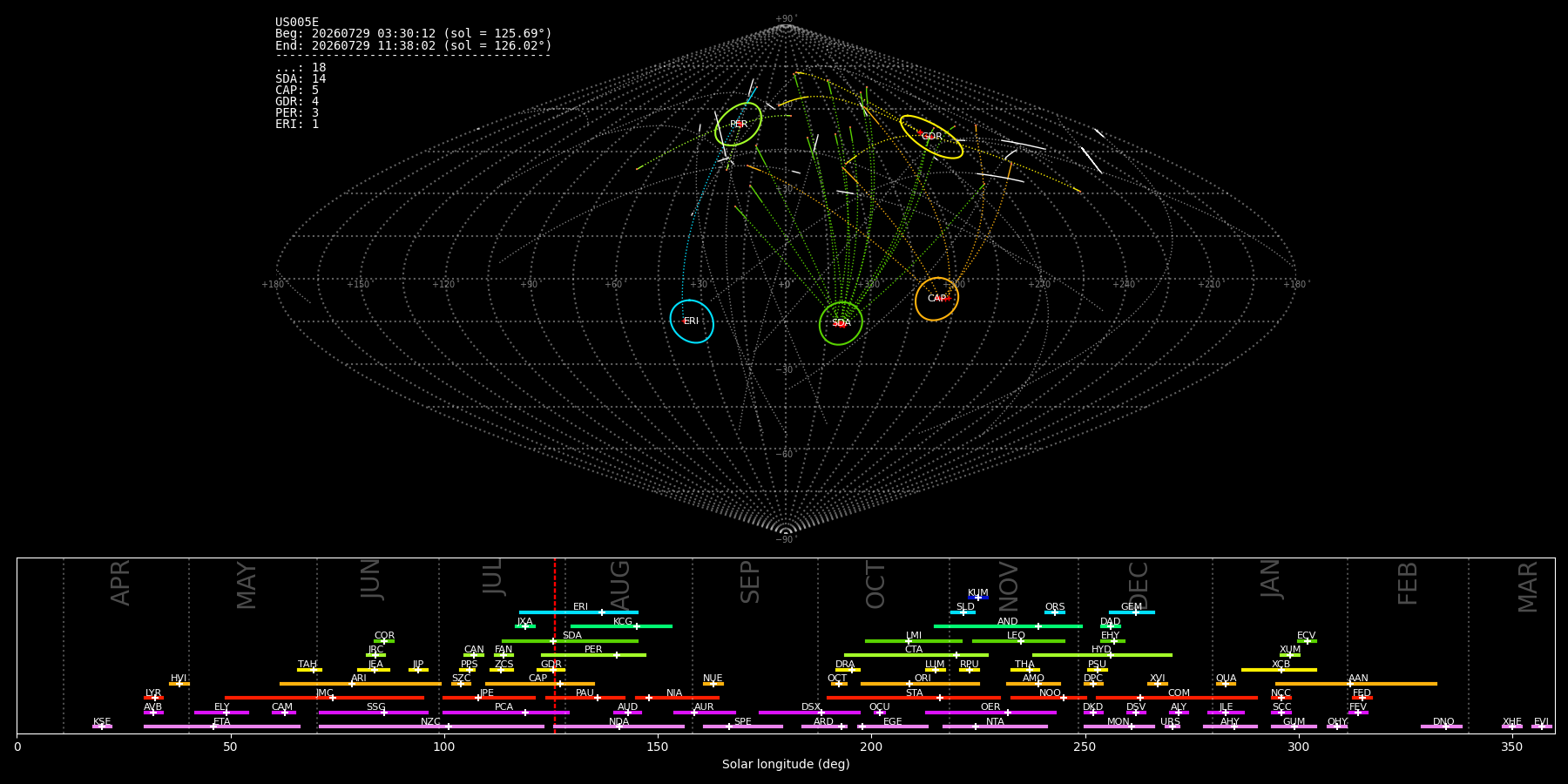Click the DEC month label
The image size is (1568, 784).
coord(1139,585)
